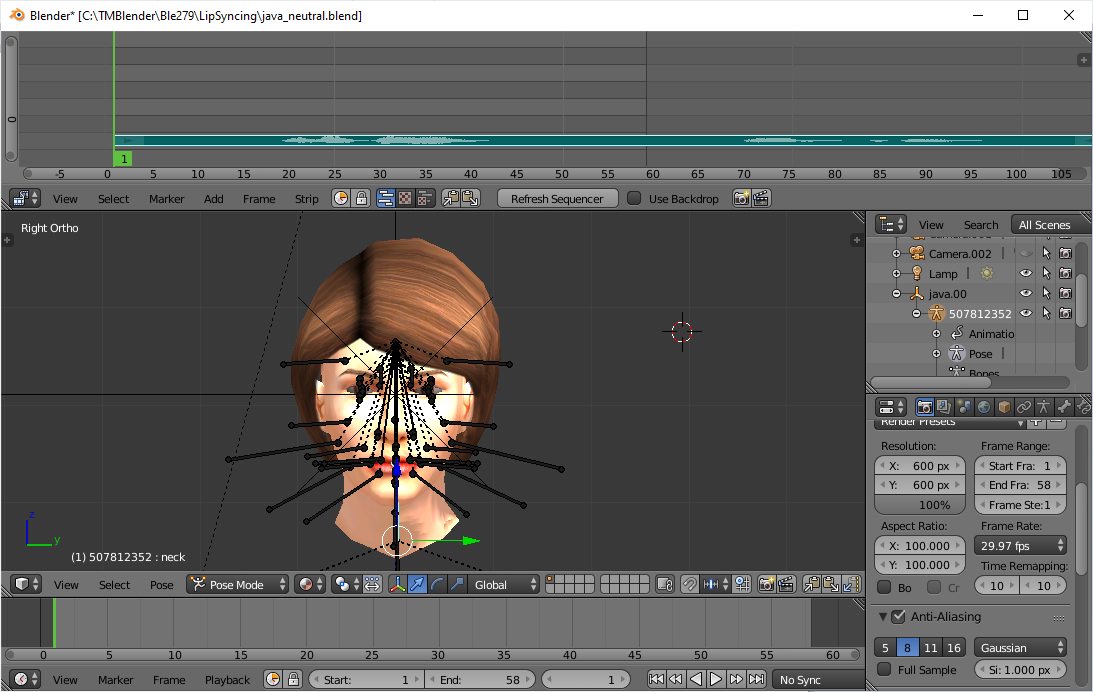Open the Scene properties tab
1093x692 pixels.
[964, 407]
